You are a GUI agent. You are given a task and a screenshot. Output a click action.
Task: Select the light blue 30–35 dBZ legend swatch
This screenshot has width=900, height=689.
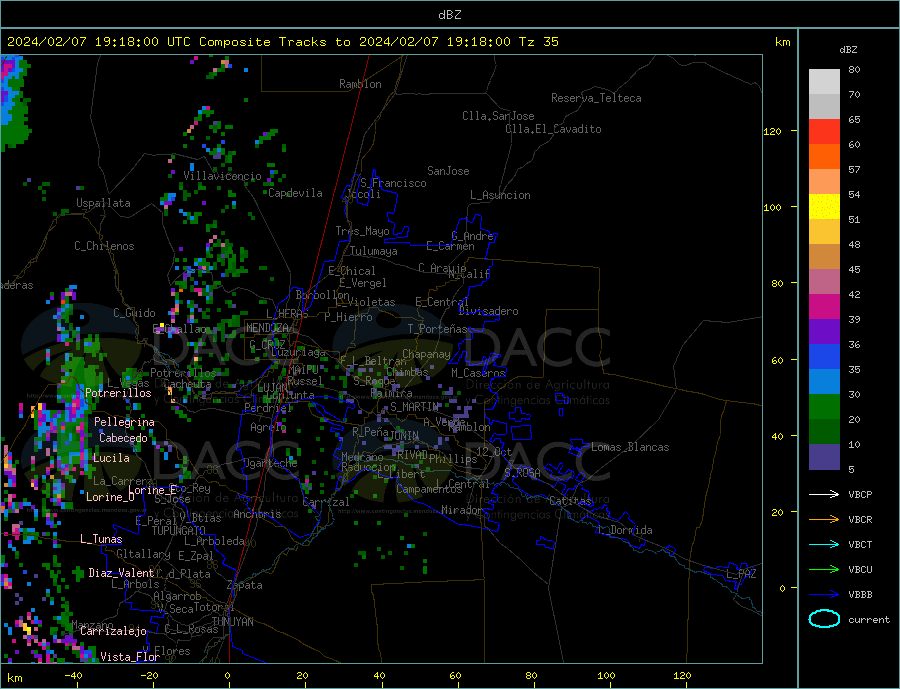[824, 382]
